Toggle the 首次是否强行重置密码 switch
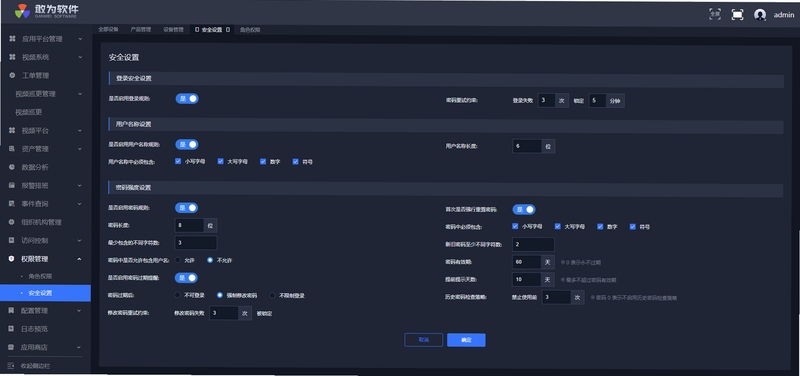This screenshot has width=800, height=376. click(524, 209)
